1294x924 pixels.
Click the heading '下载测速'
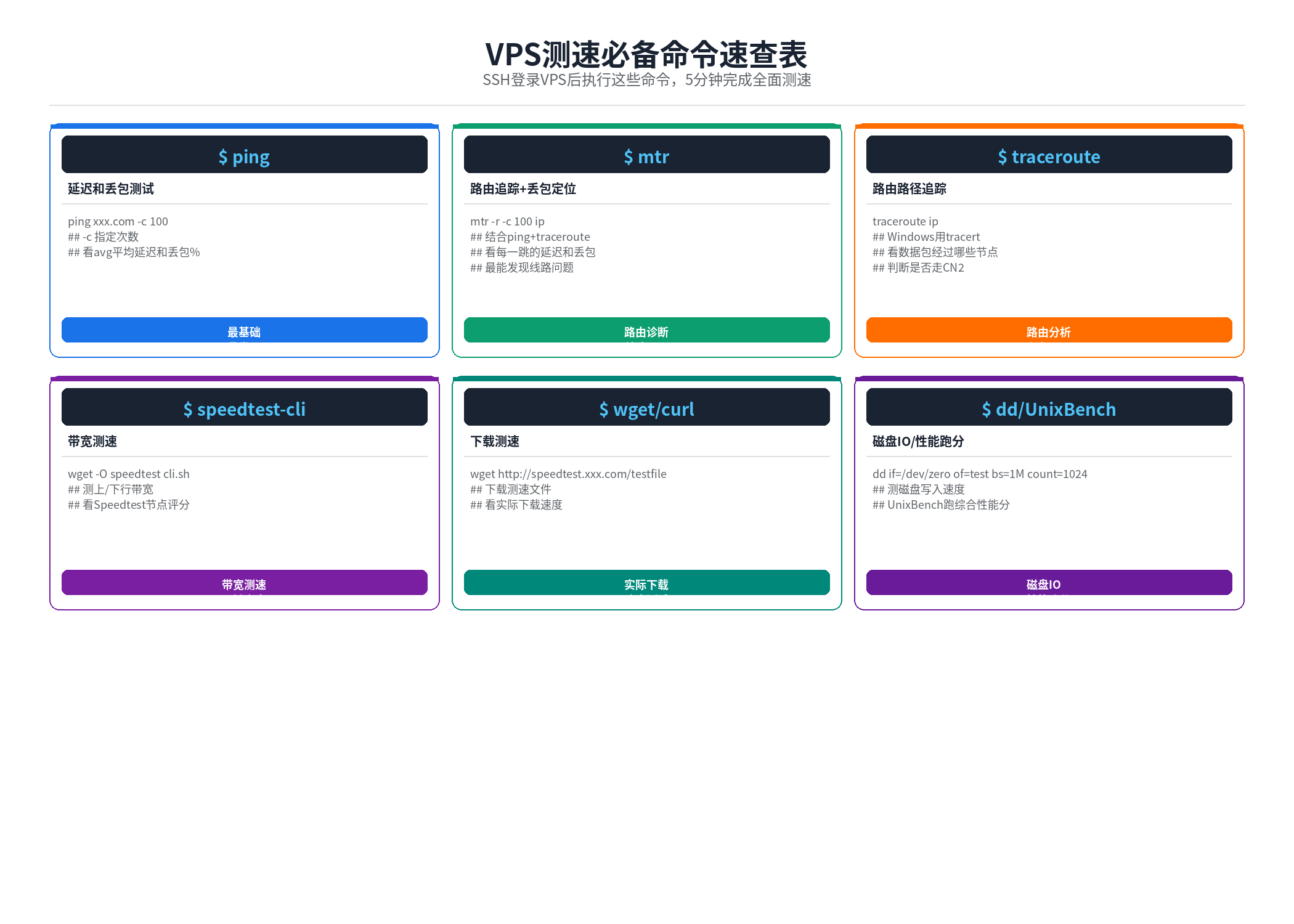(x=495, y=442)
